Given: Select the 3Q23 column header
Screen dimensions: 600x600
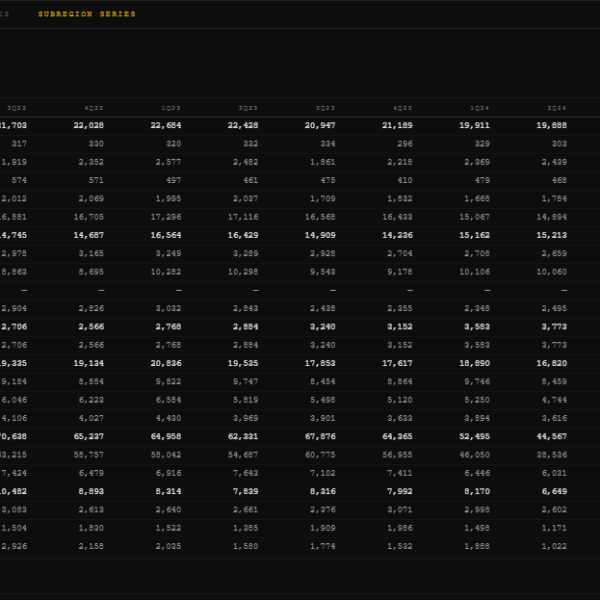Looking at the screenshot, I should 325,108.
